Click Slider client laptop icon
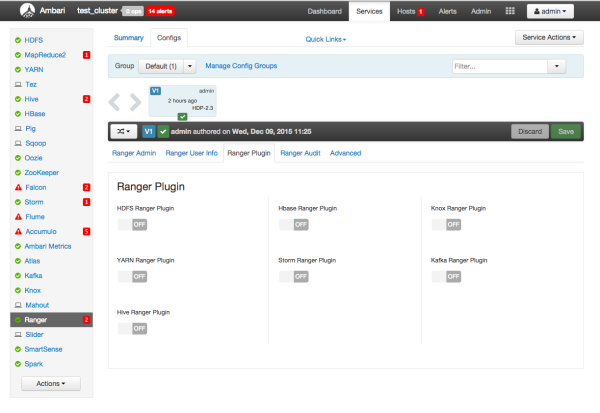600x413 pixels. (18, 335)
